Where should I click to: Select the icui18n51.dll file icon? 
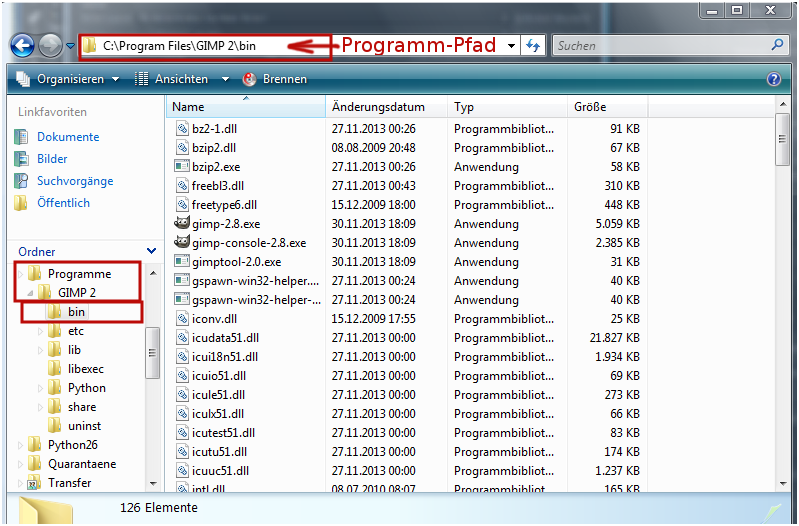click(182, 356)
